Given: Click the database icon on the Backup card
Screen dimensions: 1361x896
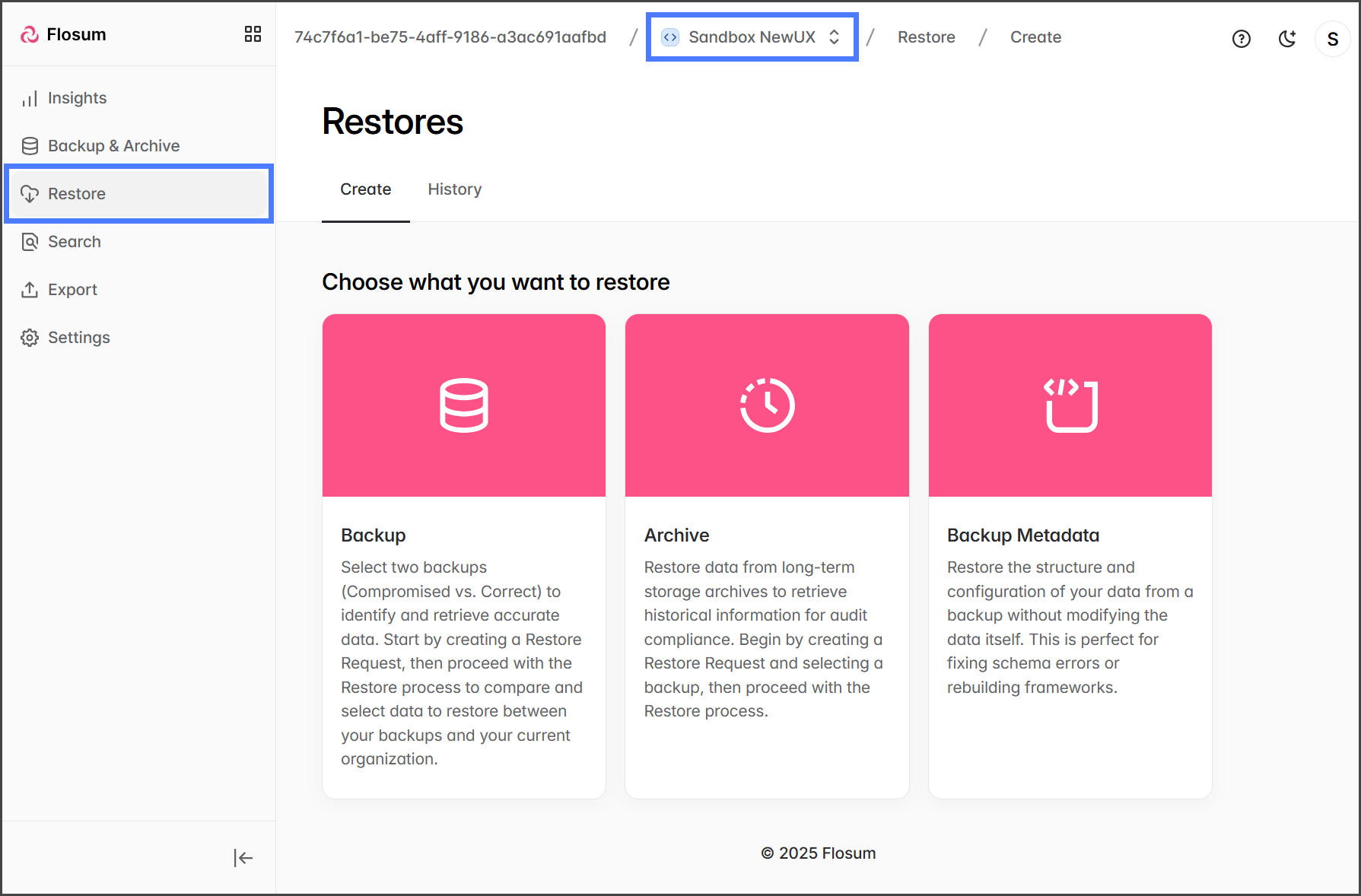Looking at the screenshot, I should 463,405.
